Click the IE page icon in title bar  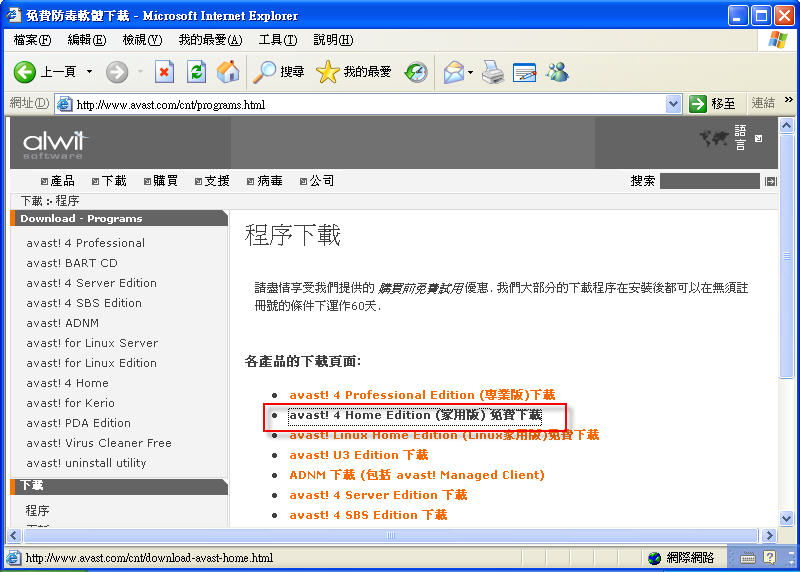(x=14, y=15)
